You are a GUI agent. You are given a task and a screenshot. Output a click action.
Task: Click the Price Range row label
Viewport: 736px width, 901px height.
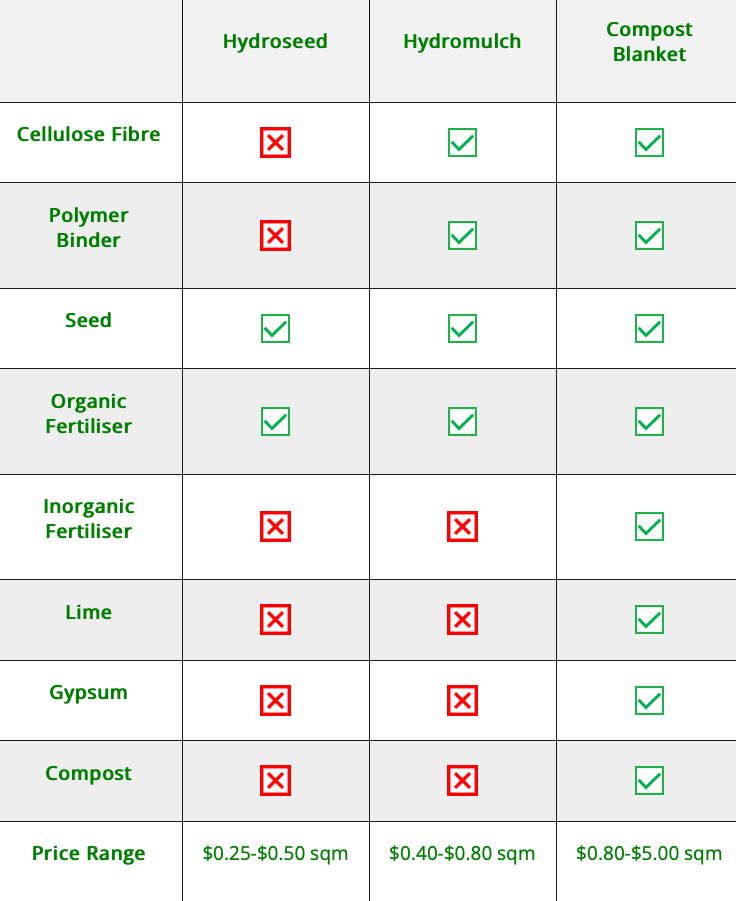(x=88, y=853)
